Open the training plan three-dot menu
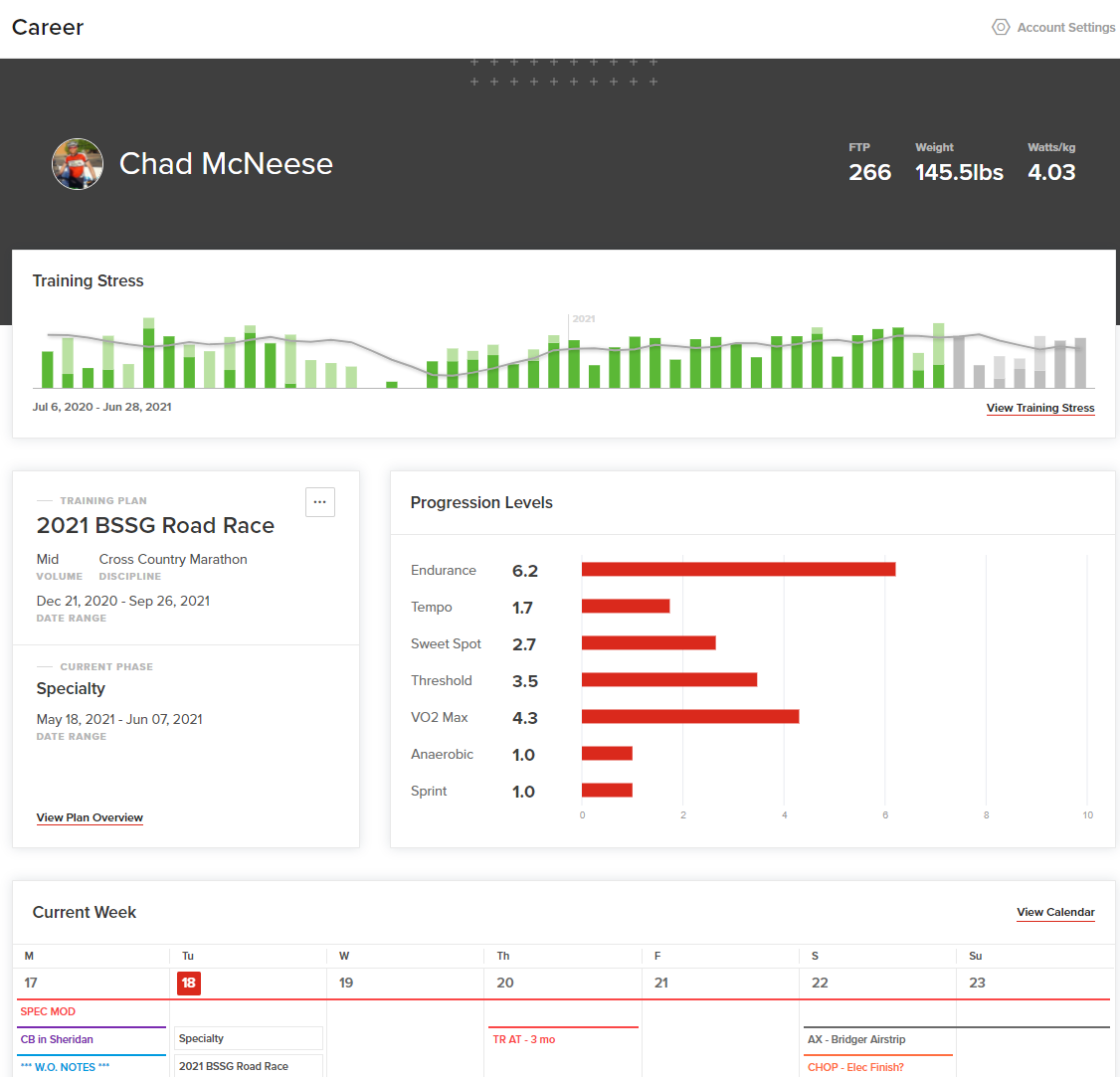Screen dimensions: 1120x1077 [x=320, y=502]
